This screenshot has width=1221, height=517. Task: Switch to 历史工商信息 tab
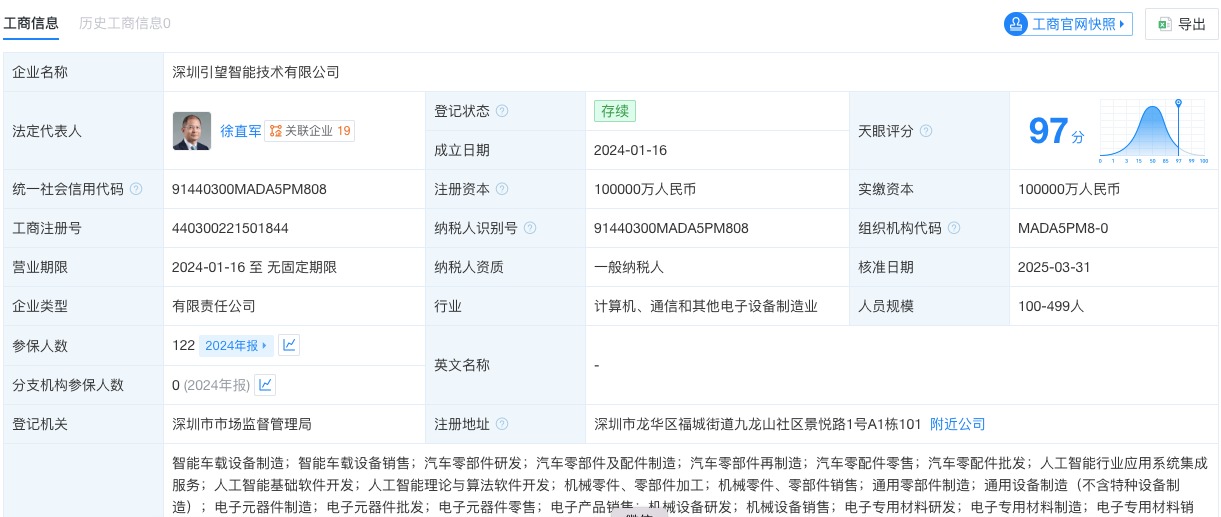(125, 23)
